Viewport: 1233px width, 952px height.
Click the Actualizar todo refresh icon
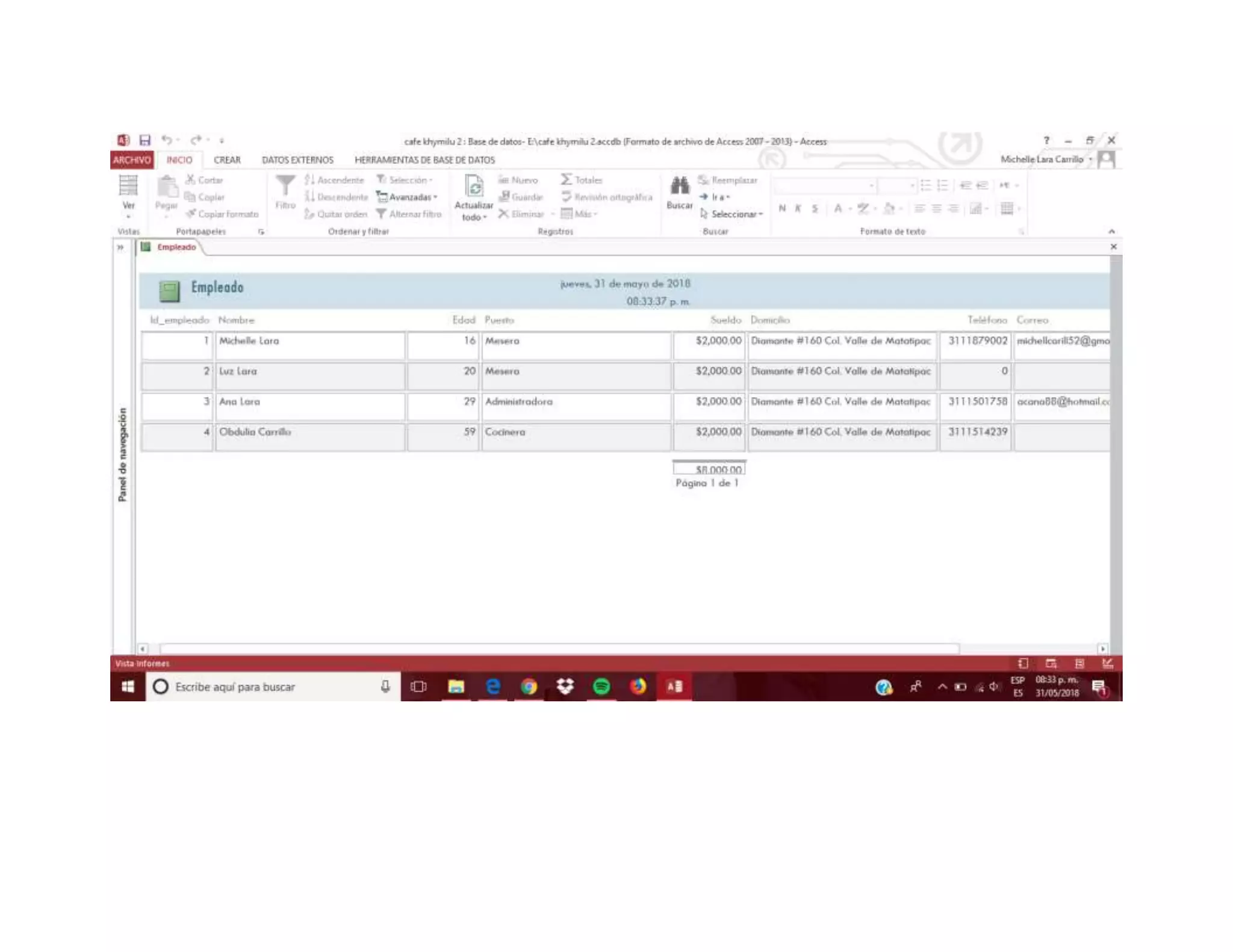tap(474, 186)
